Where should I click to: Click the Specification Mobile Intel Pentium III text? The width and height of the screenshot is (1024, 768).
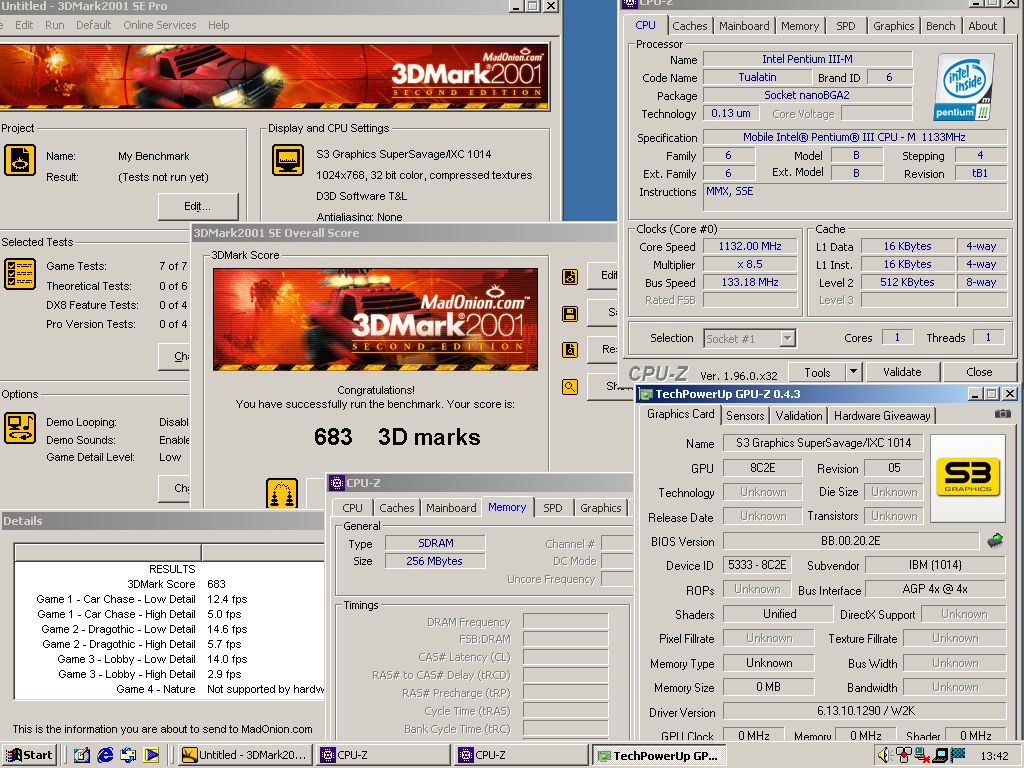[854, 137]
